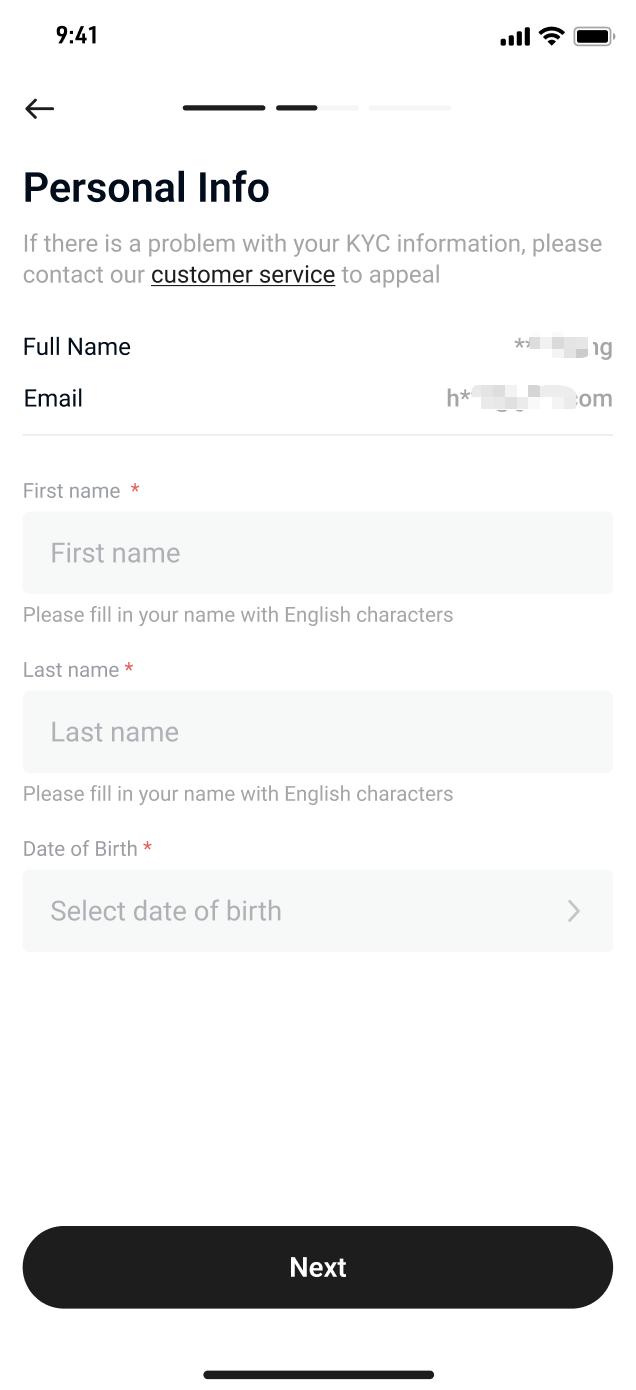
Task: Focus the First name input field
Action: [317, 553]
